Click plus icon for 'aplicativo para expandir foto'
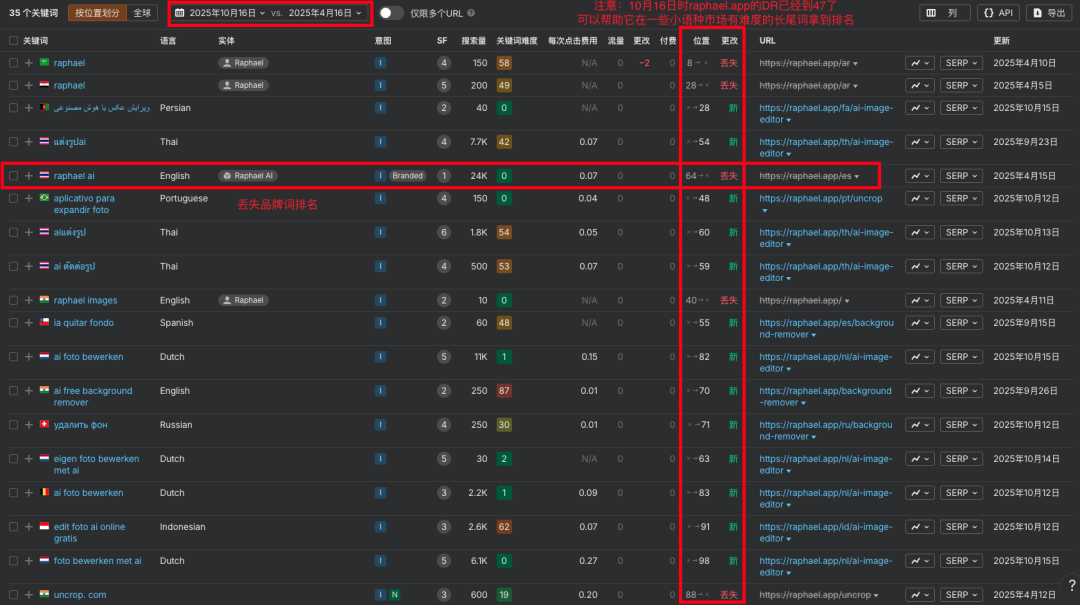1080x605 pixels. (29, 198)
